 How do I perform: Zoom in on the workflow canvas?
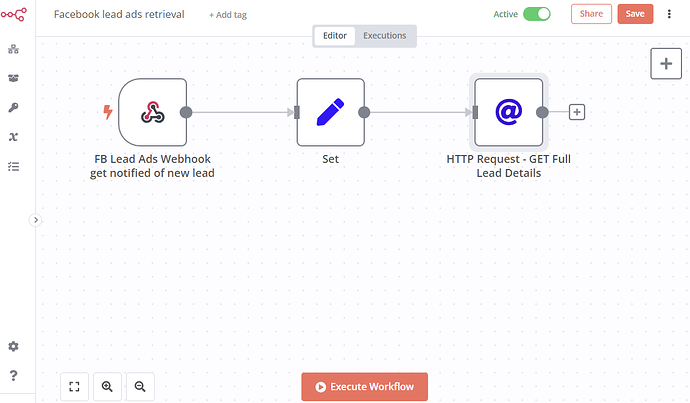[x=107, y=386]
